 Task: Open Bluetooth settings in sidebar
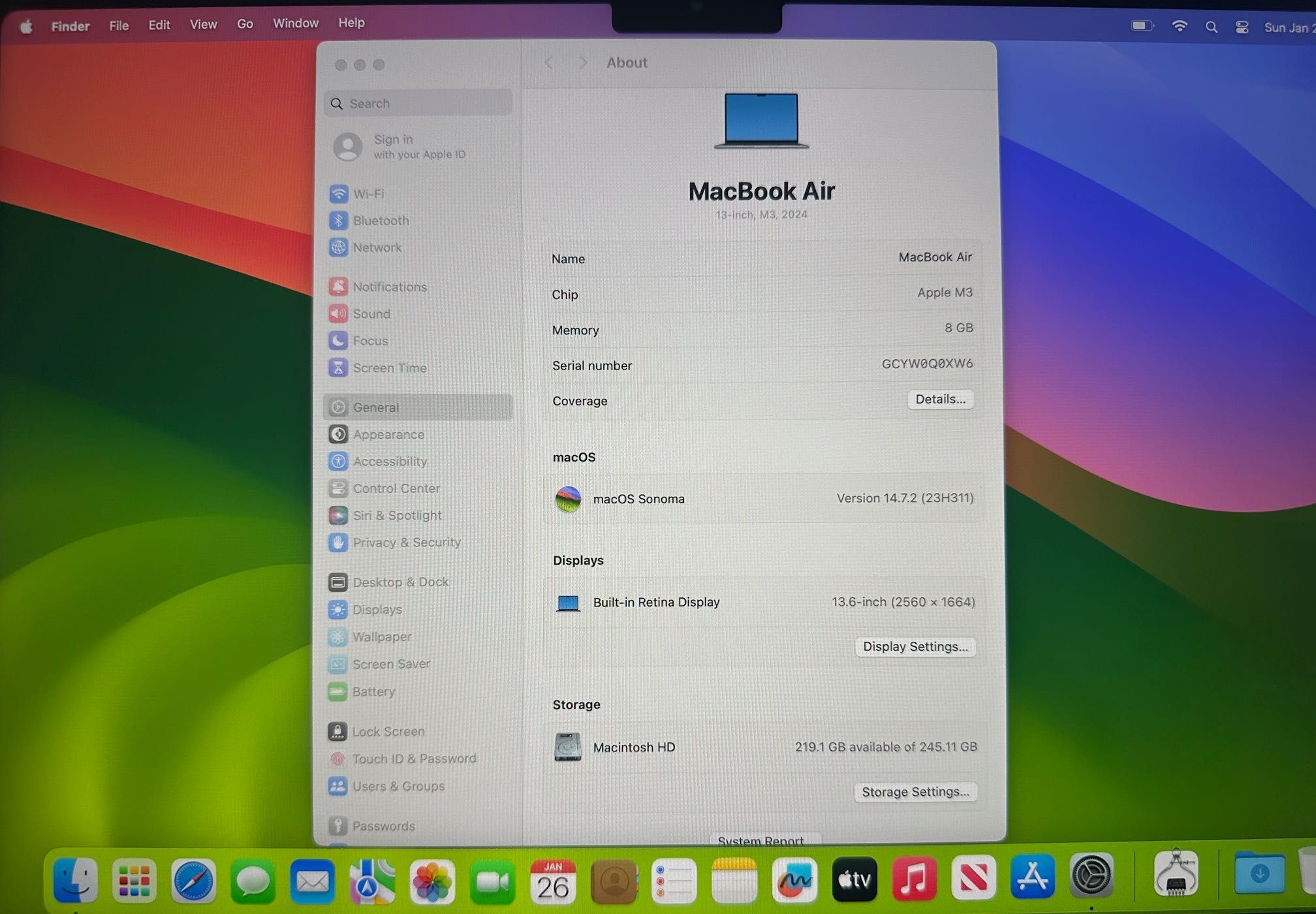tap(369, 221)
